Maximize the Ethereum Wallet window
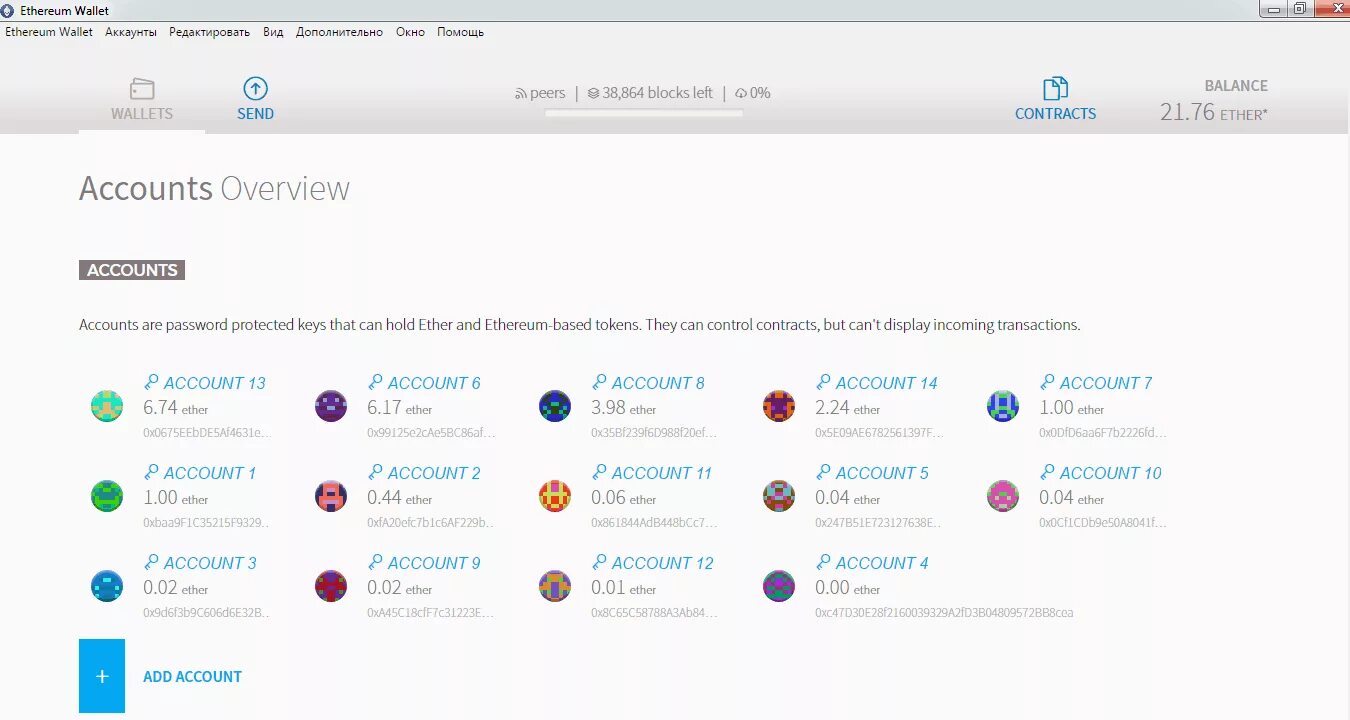 pos(1299,8)
